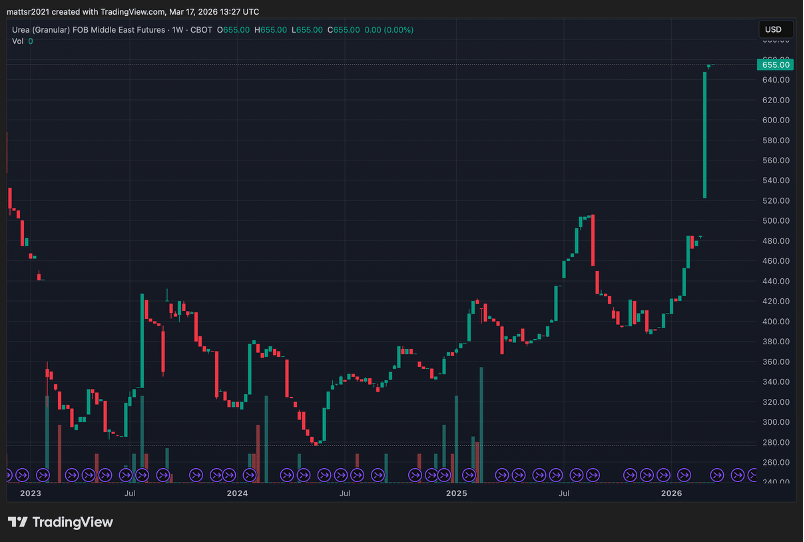Click the 620.00 price axis label

click(776, 99)
